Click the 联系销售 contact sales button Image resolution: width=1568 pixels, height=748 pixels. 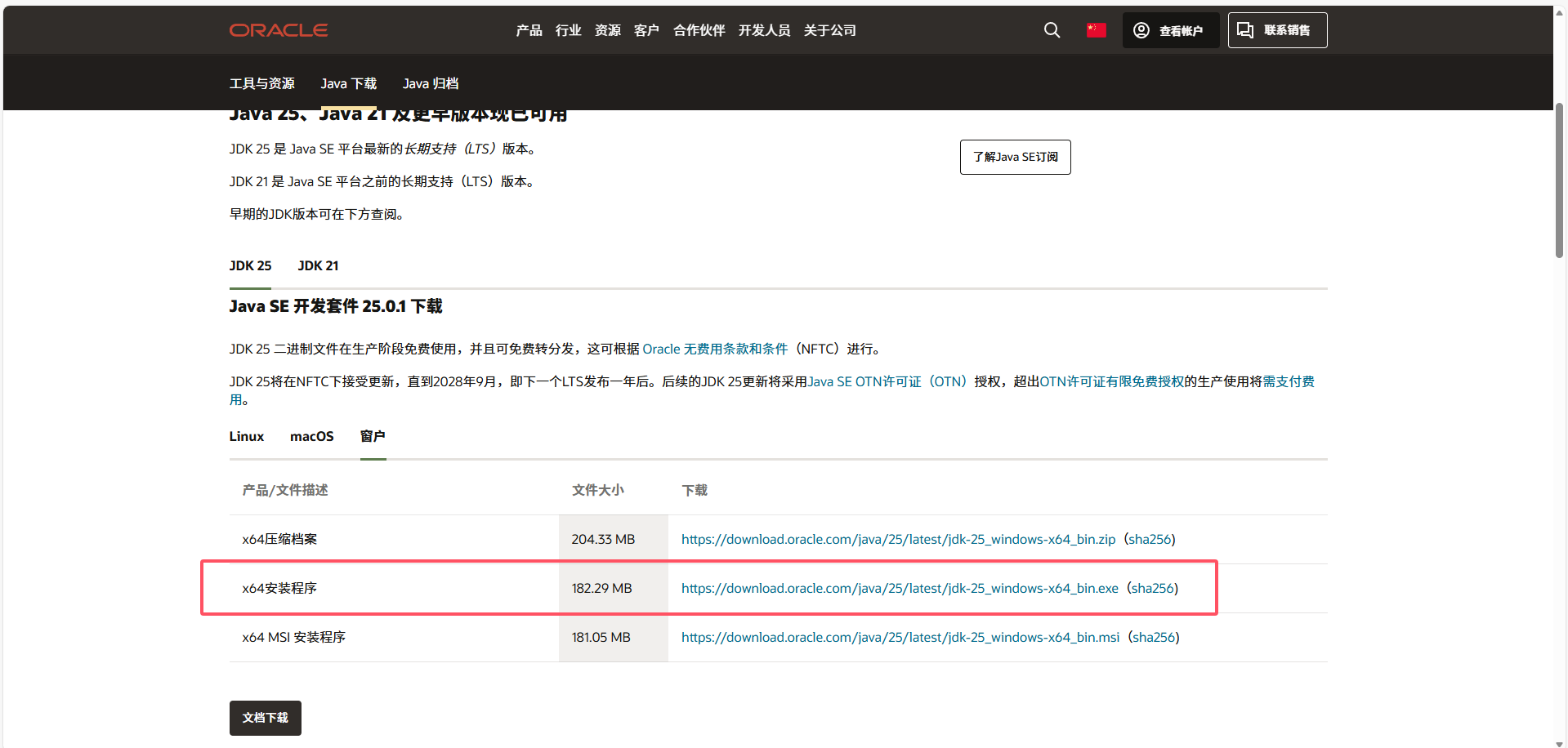(x=1277, y=30)
